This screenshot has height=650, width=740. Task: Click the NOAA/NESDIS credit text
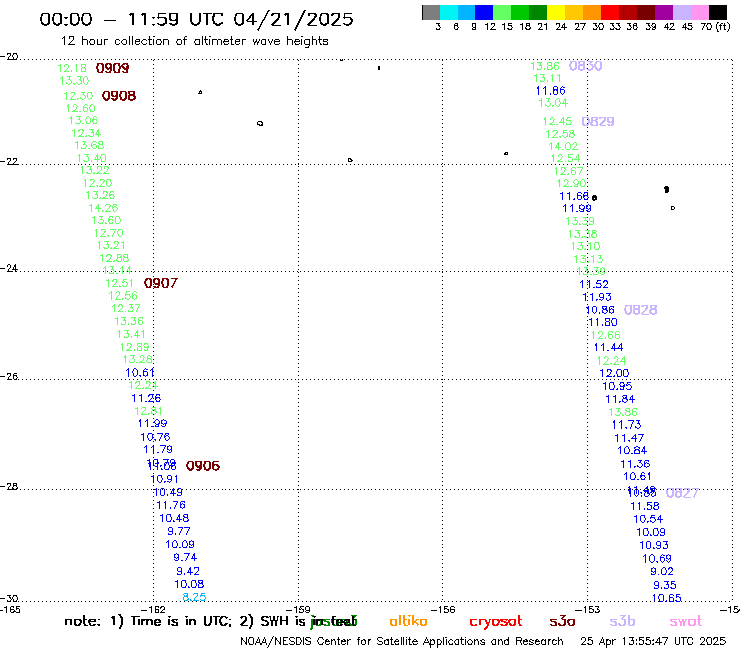[402, 642]
